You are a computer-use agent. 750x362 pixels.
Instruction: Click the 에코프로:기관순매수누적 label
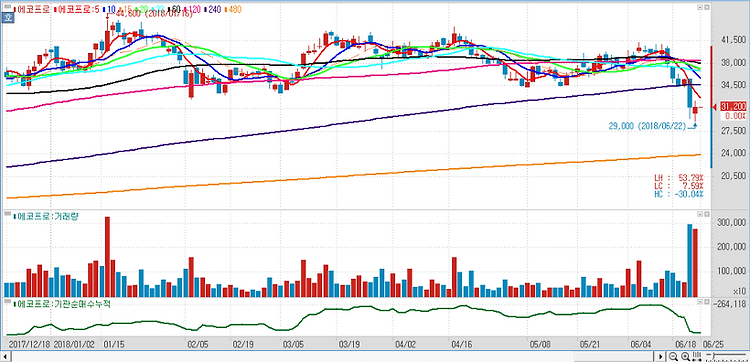point(62,304)
